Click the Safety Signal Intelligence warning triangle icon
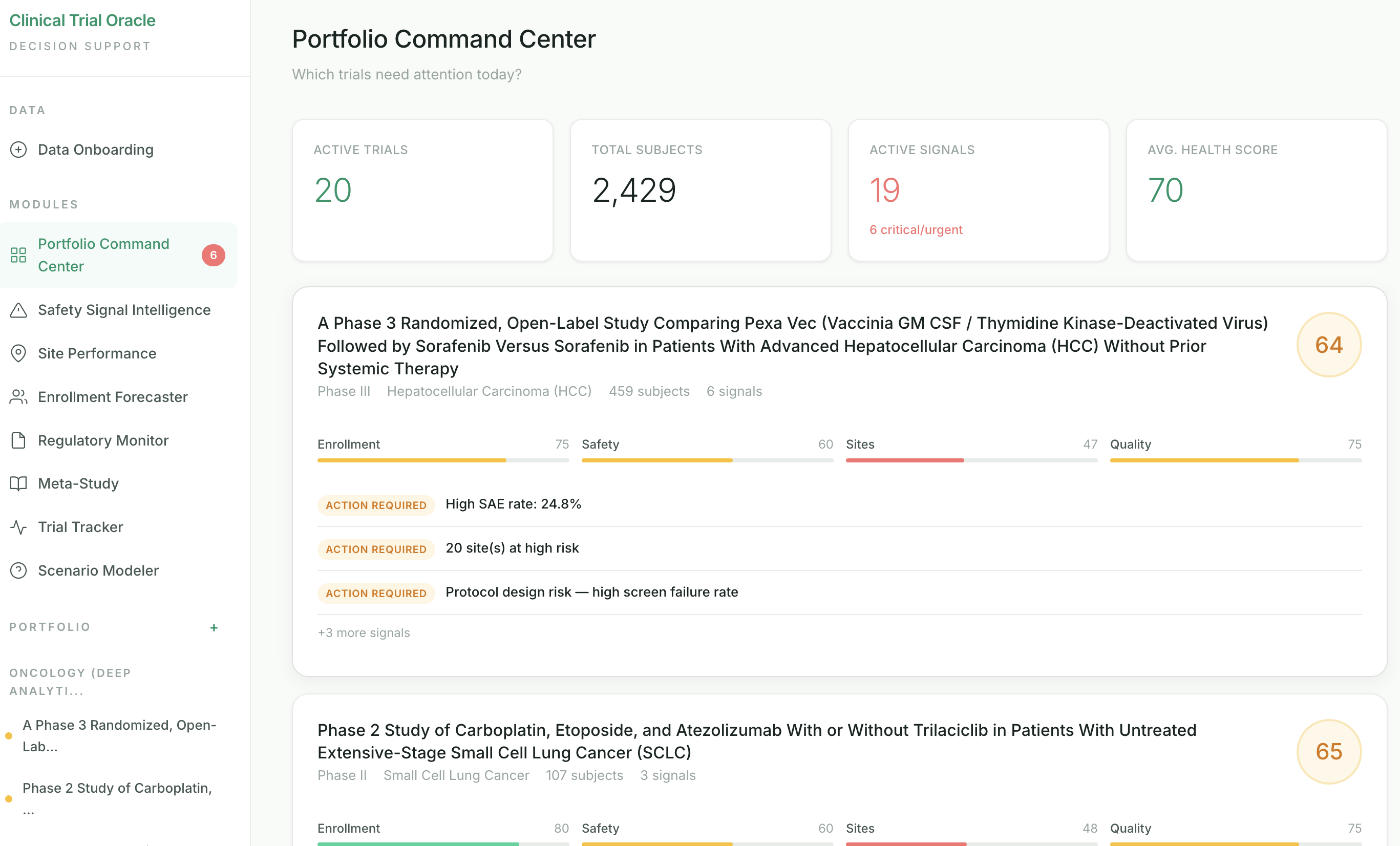This screenshot has width=1400, height=846. pos(18,310)
